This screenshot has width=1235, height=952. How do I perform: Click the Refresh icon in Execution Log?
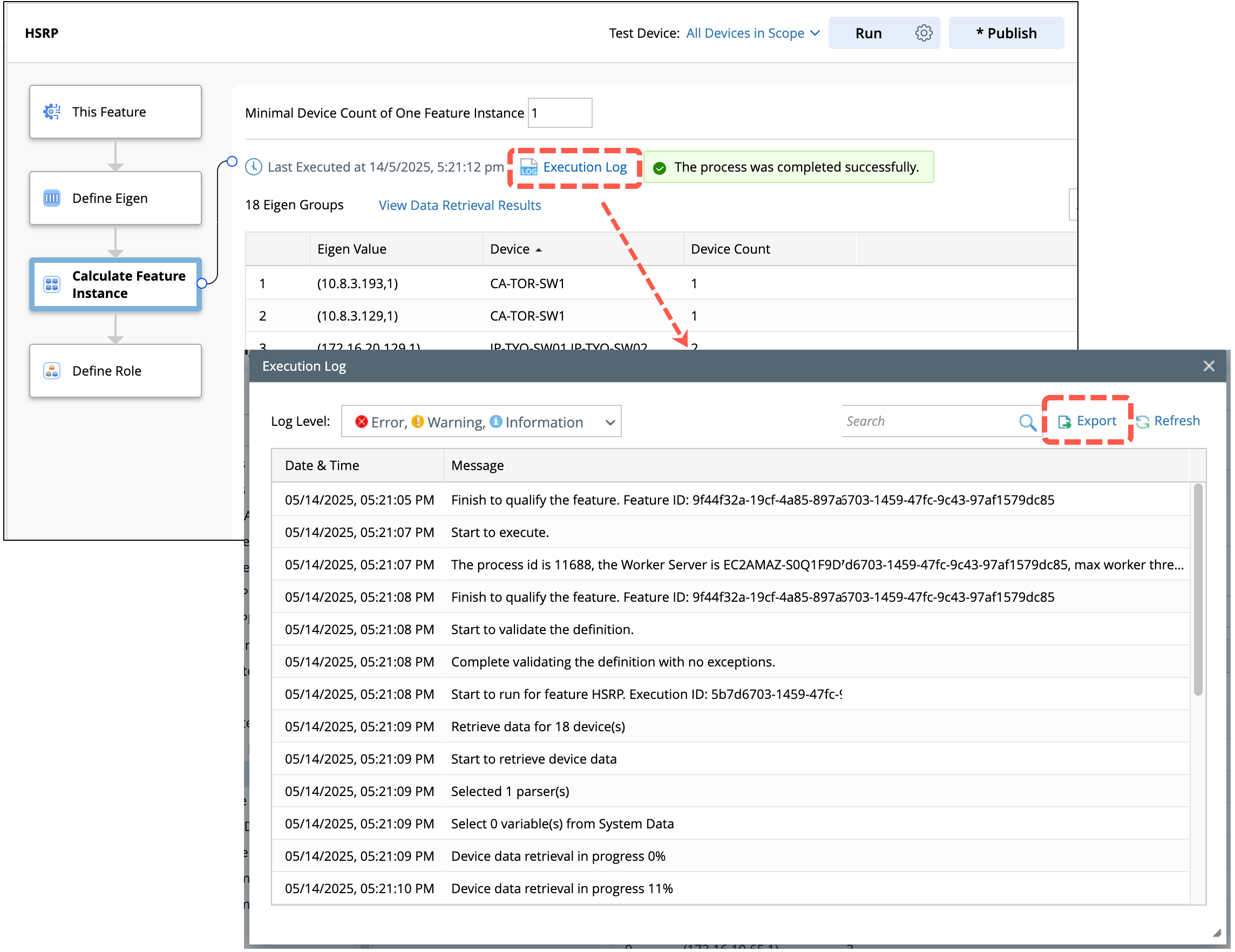pos(1142,421)
